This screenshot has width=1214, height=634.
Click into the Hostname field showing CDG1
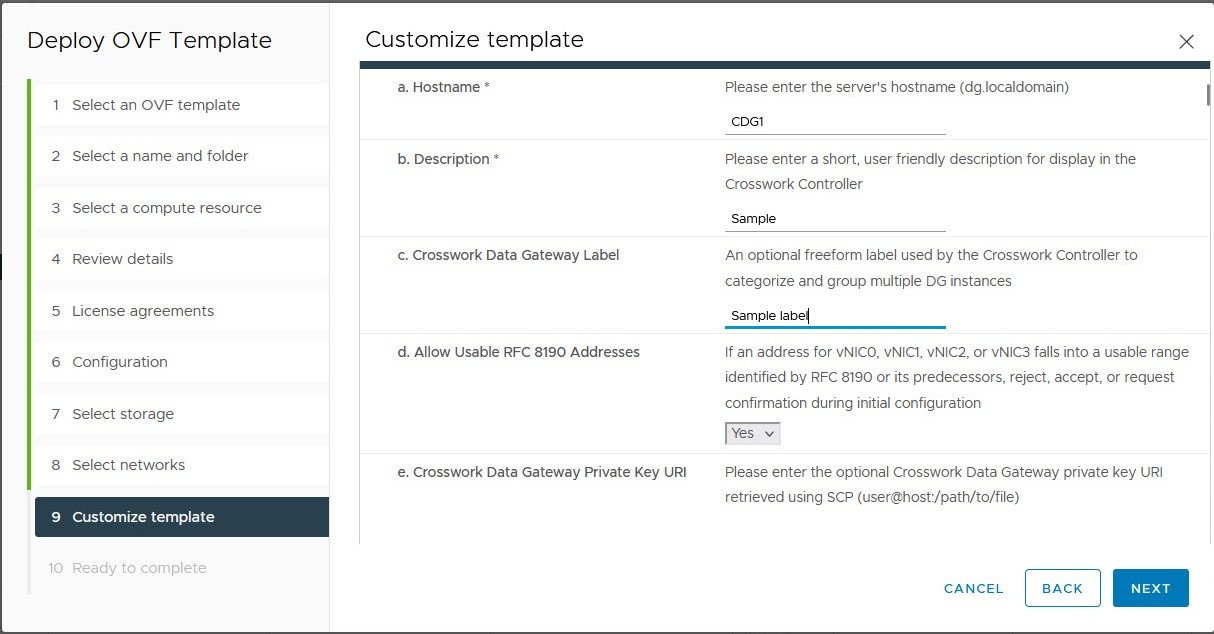click(x=835, y=121)
